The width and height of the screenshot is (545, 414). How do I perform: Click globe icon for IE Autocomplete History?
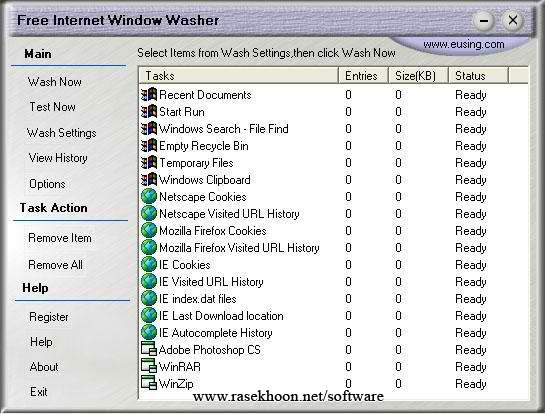pos(149,333)
